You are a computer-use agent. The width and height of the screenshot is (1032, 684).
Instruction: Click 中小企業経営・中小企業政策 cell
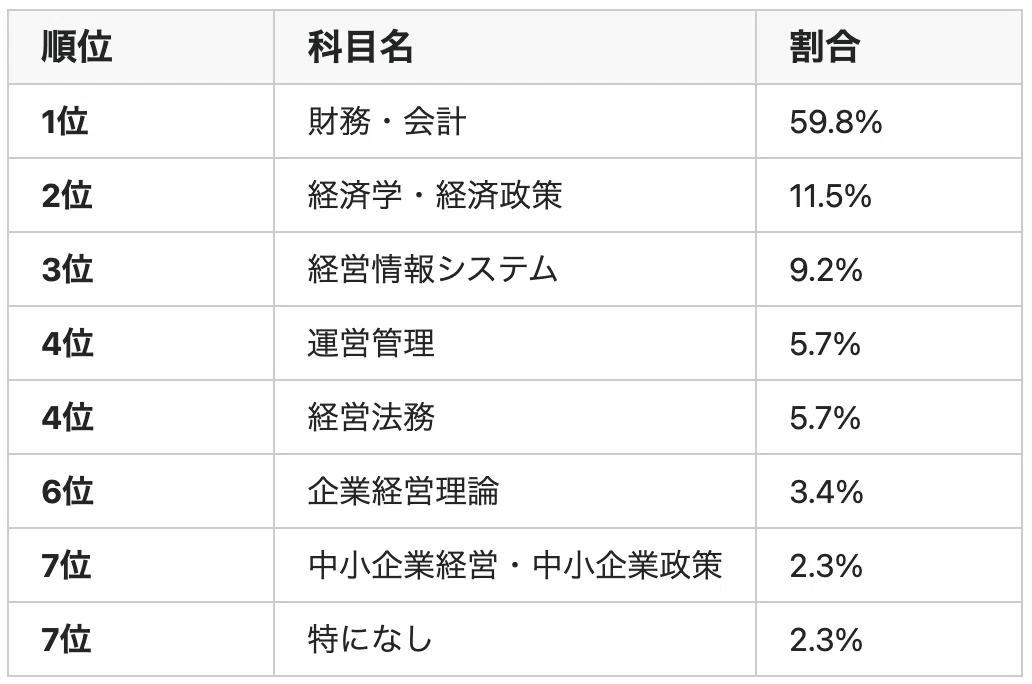coord(515,566)
